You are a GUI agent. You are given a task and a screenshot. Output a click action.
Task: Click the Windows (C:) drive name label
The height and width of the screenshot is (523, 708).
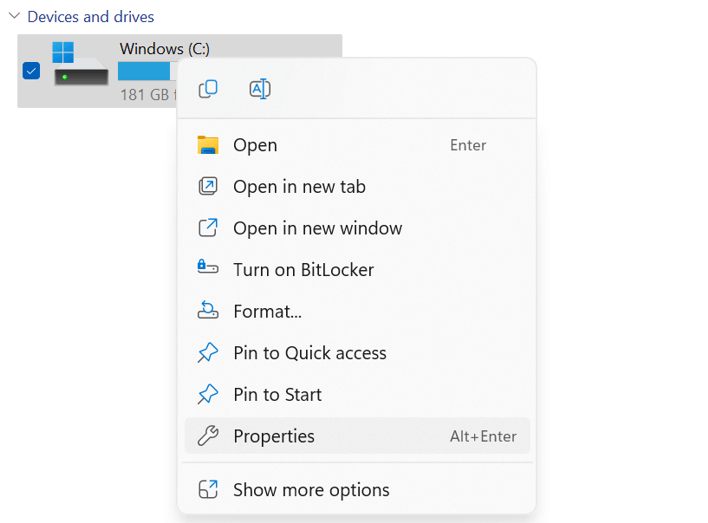pyautogui.click(x=164, y=49)
